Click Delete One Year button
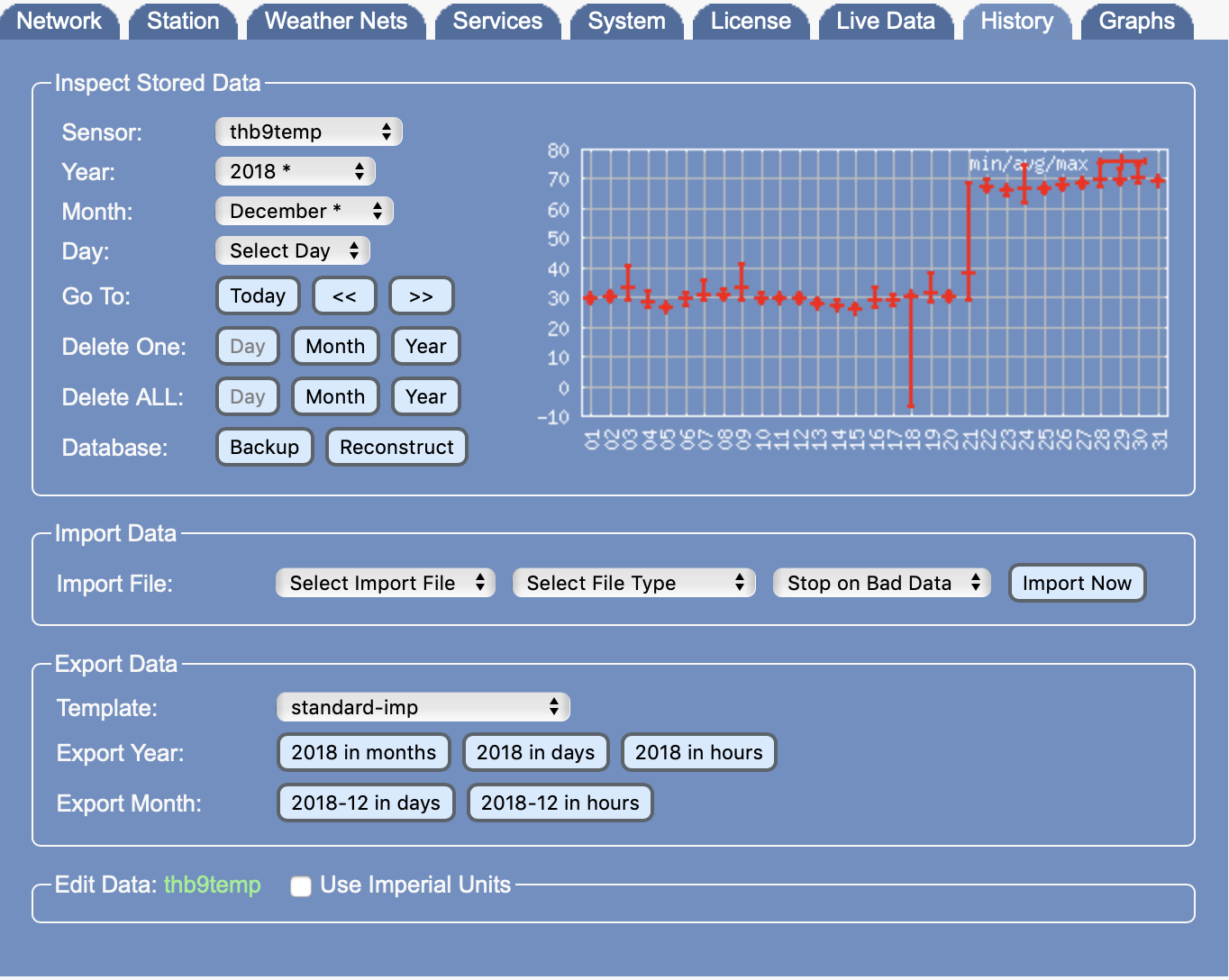This screenshot has height=980, width=1229. pyautogui.click(x=426, y=346)
